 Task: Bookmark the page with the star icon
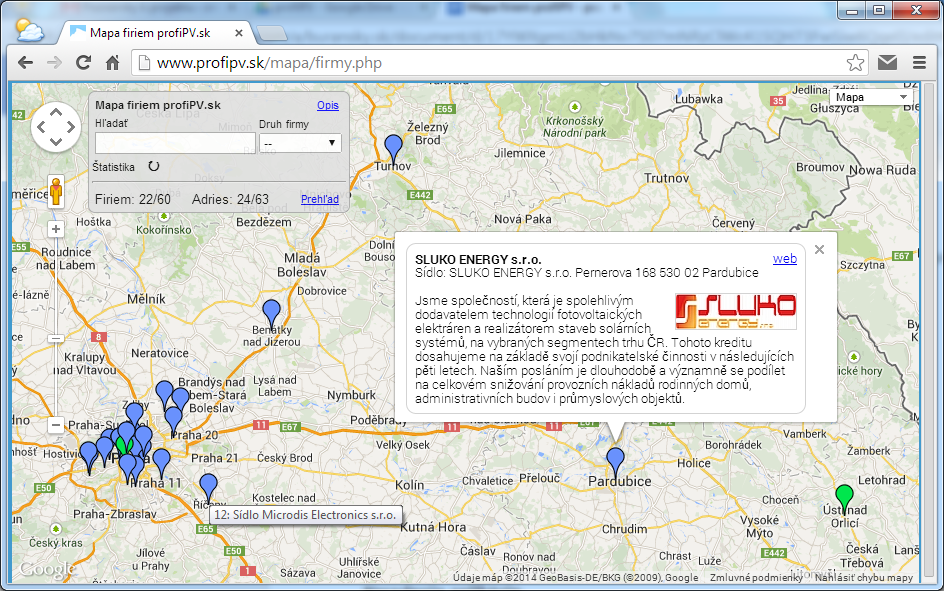[856, 62]
